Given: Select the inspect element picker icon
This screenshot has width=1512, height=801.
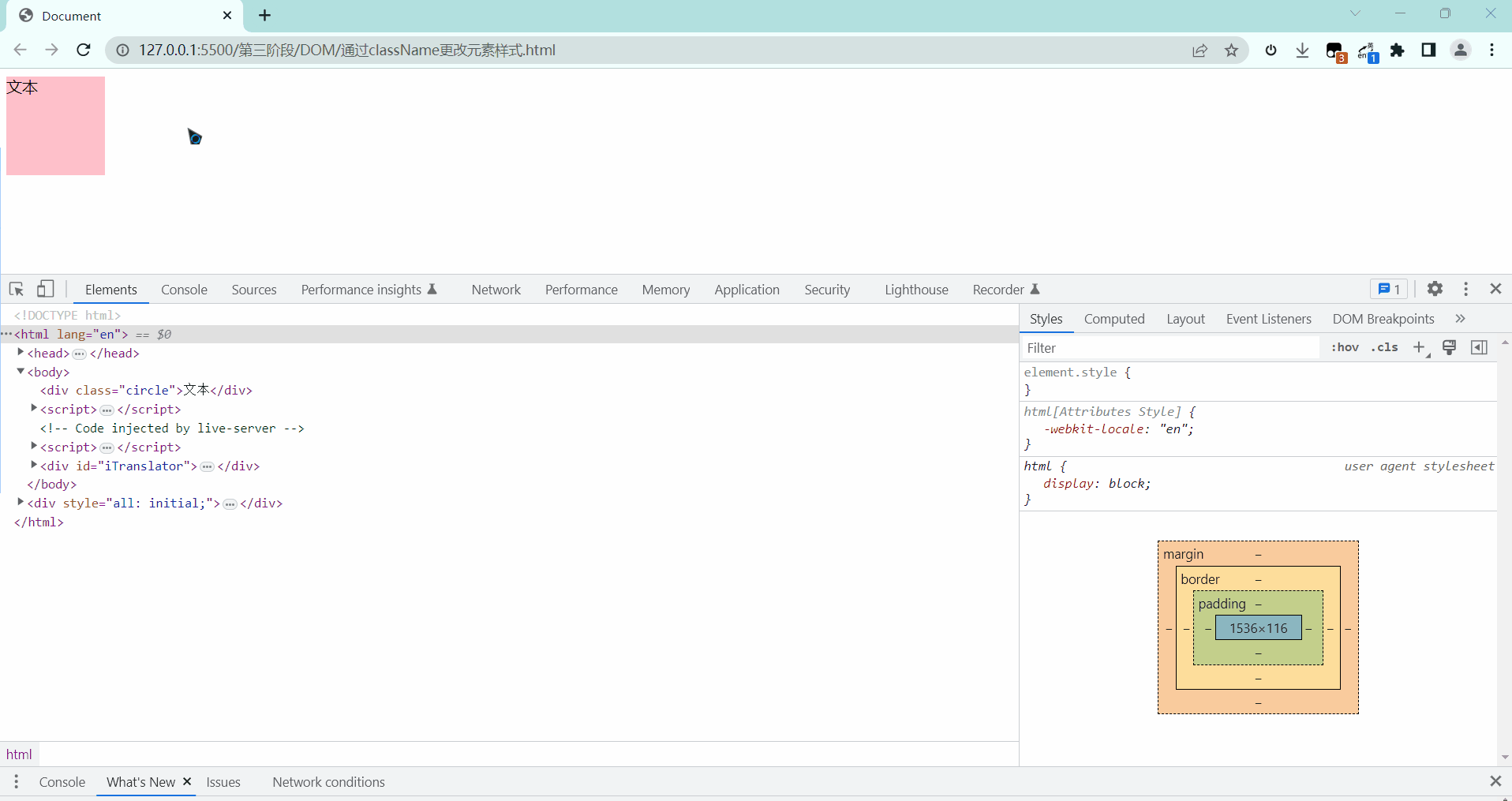Looking at the screenshot, I should 16,289.
